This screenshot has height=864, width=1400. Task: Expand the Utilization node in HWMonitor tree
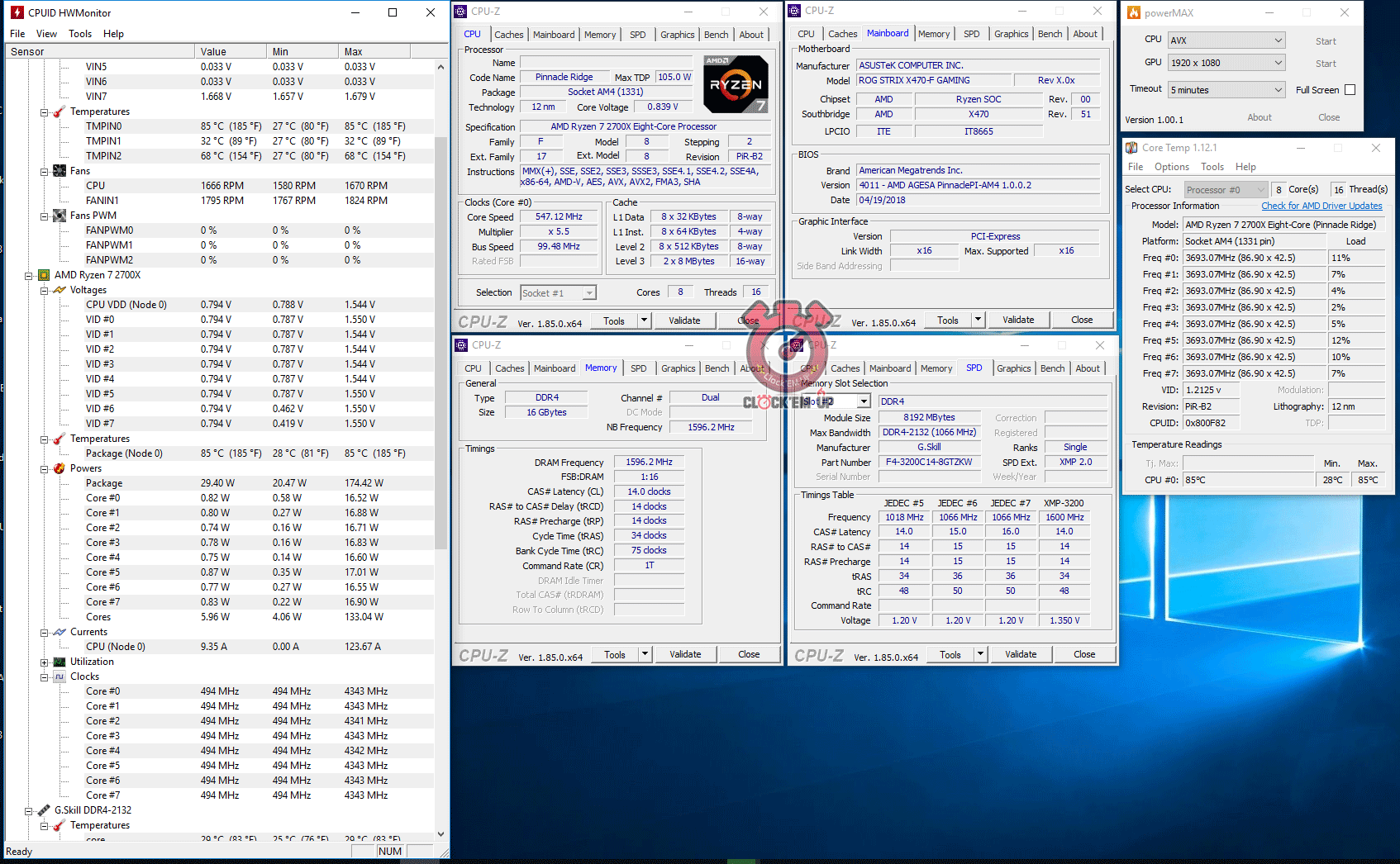coord(44,662)
